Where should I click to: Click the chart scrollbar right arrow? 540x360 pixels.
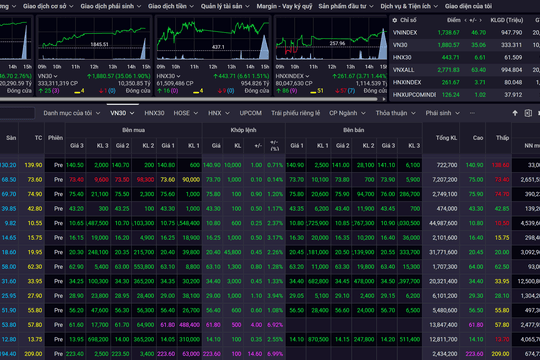click(x=384, y=99)
